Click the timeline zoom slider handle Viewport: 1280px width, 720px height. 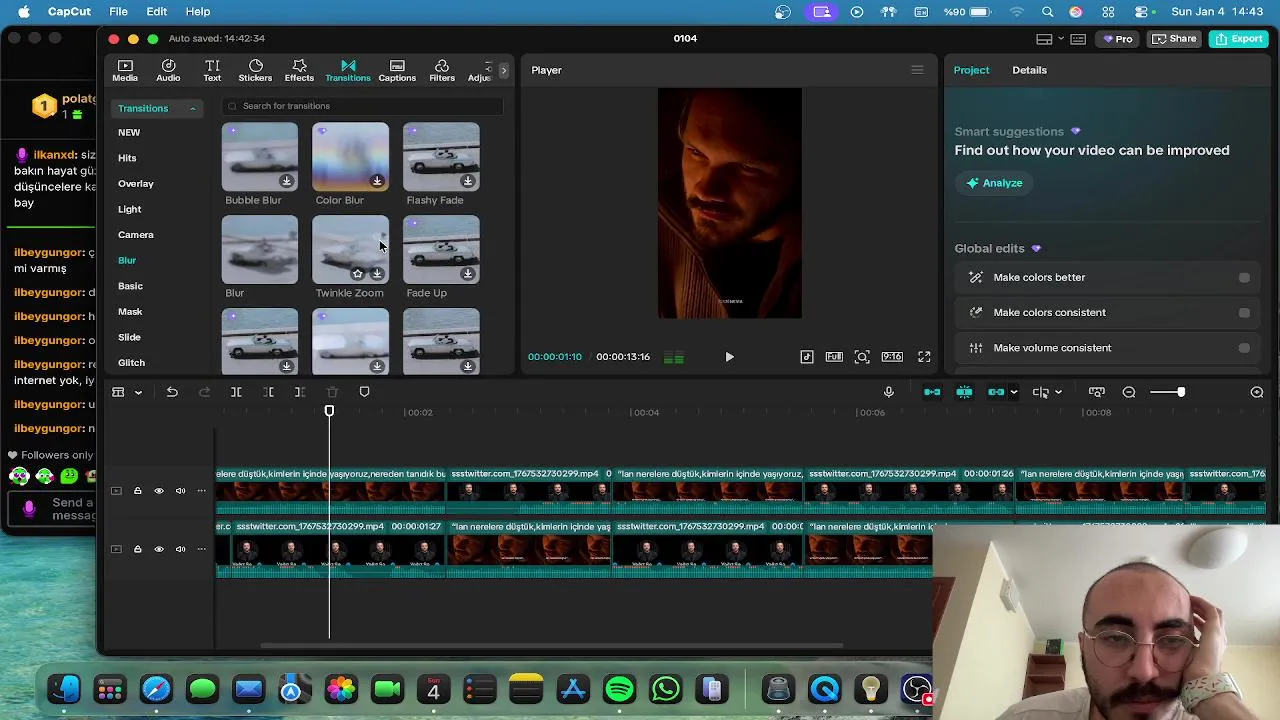click(x=1181, y=392)
